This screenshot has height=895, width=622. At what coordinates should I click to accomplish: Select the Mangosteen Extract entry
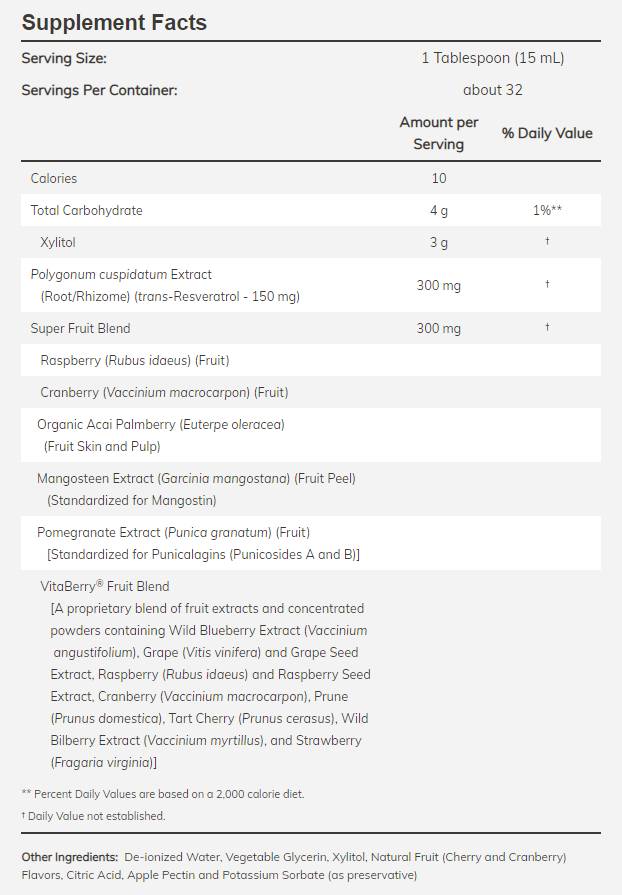click(x=196, y=478)
